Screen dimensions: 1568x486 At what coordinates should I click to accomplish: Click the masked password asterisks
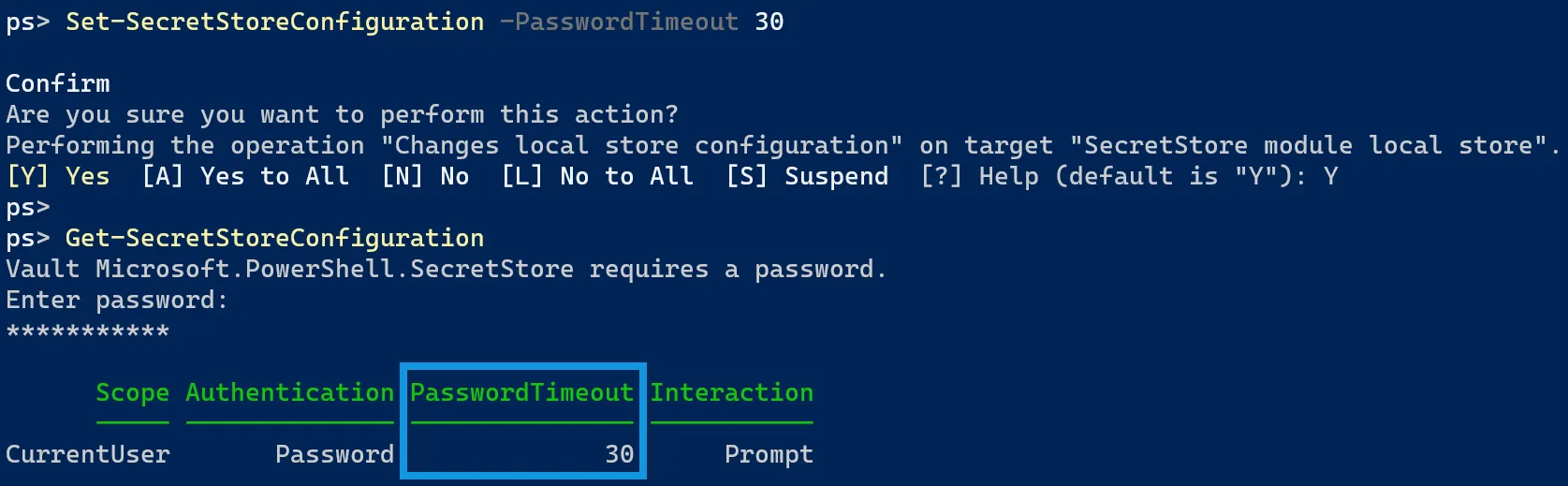(x=88, y=331)
